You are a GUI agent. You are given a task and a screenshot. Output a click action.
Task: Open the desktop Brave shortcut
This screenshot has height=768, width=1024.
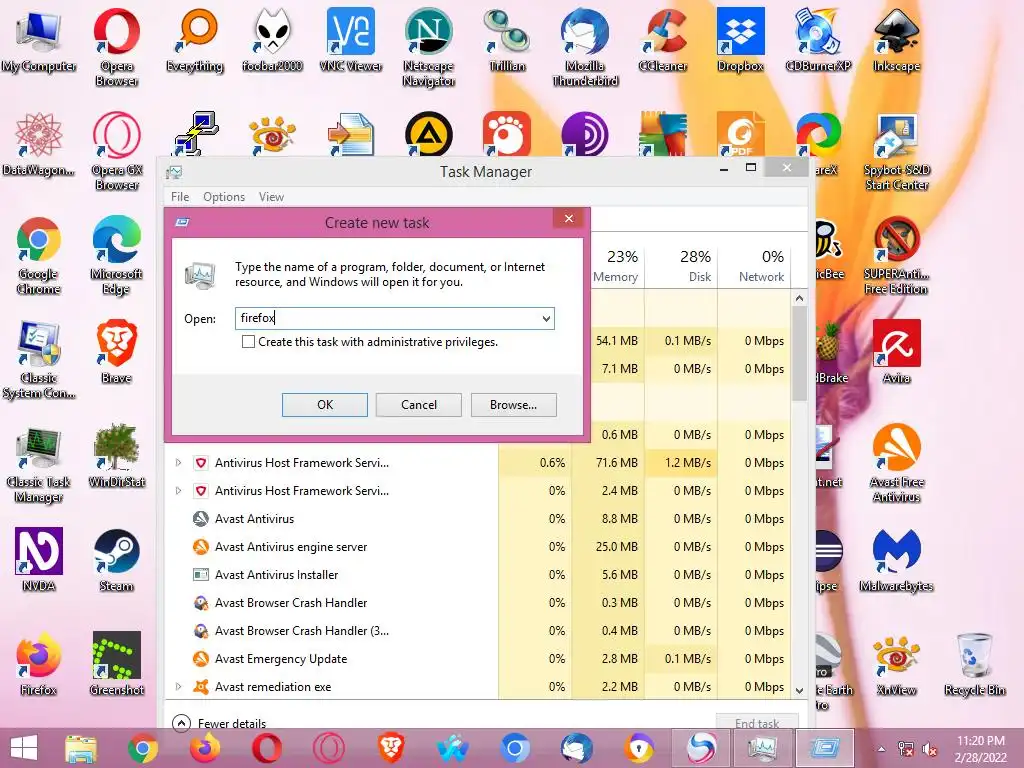[117, 352]
